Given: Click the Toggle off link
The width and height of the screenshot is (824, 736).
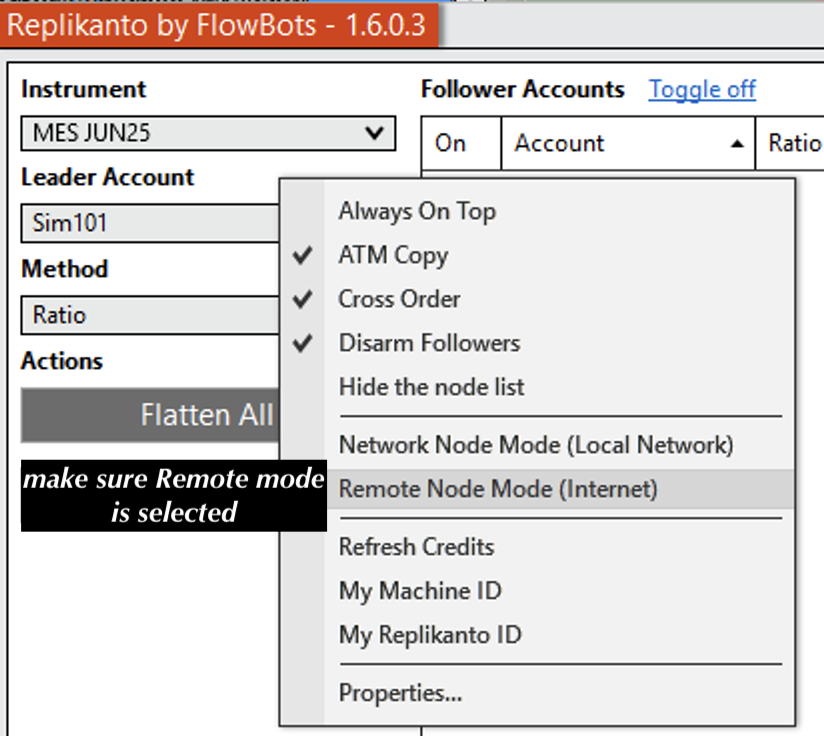Looking at the screenshot, I should pos(702,89).
